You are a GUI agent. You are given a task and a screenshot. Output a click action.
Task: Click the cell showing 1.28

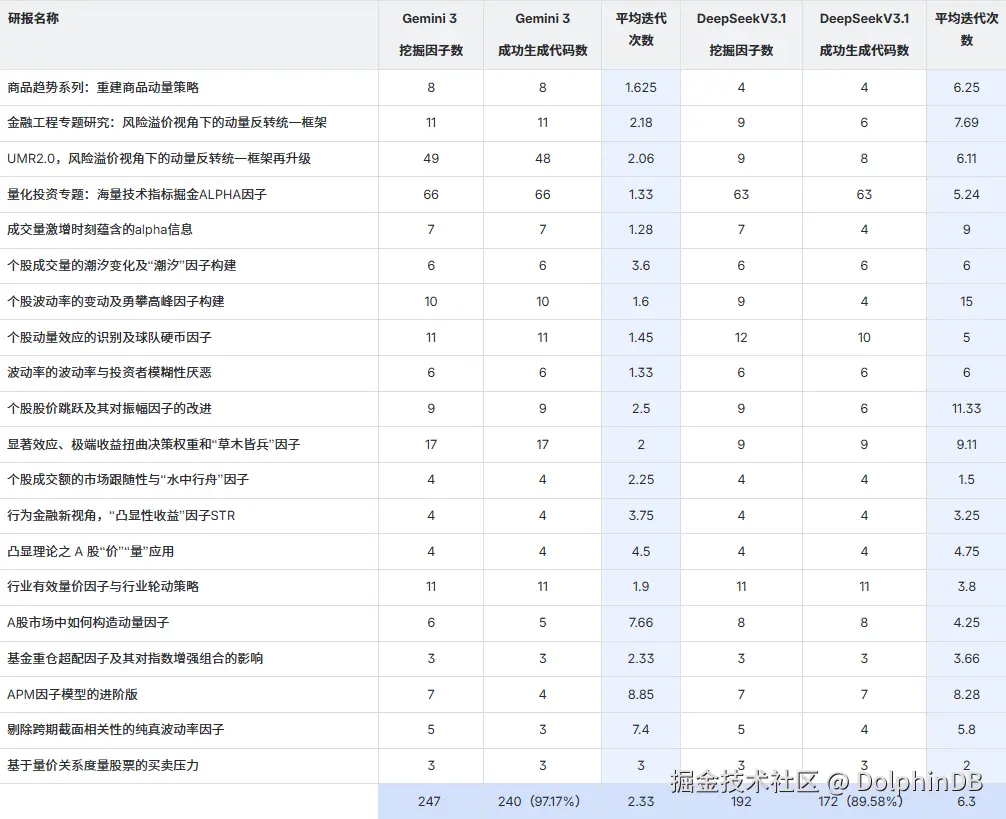(x=641, y=230)
